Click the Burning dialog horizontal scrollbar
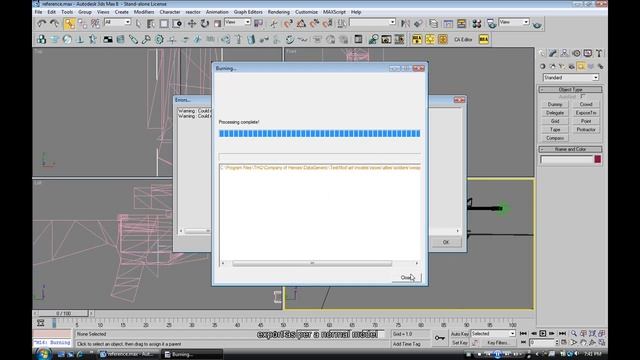Image resolution: width=640 pixels, height=360 pixels. tap(312, 263)
